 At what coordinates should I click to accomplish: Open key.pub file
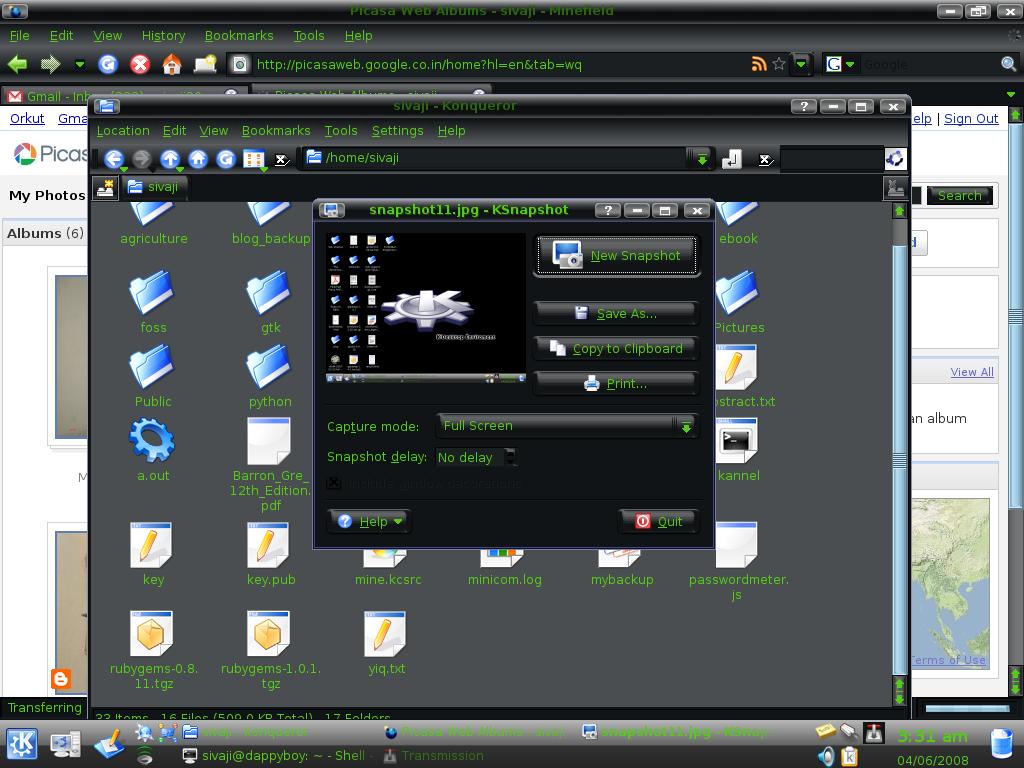point(270,554)
